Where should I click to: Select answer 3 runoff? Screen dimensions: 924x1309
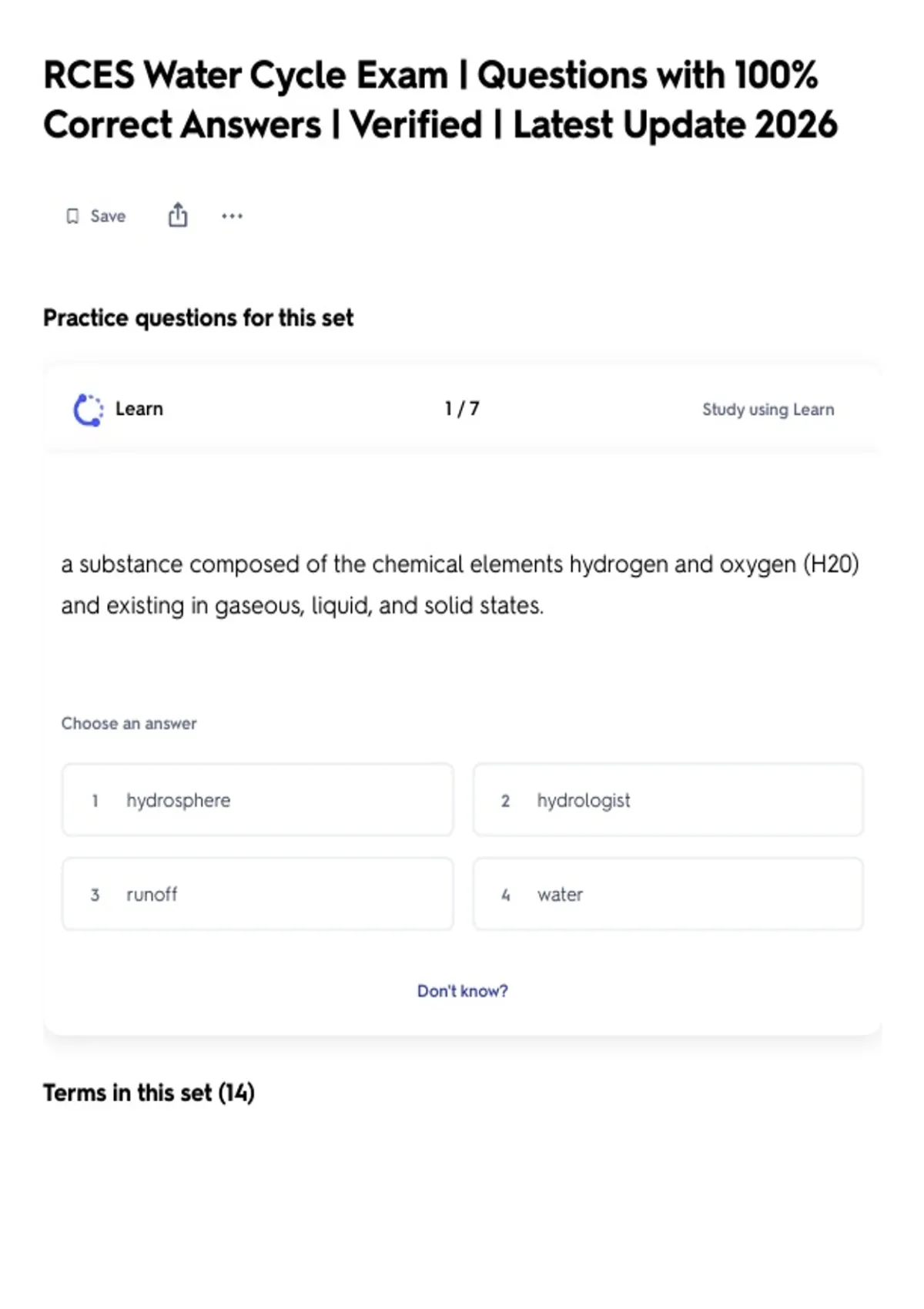(258, 894)
